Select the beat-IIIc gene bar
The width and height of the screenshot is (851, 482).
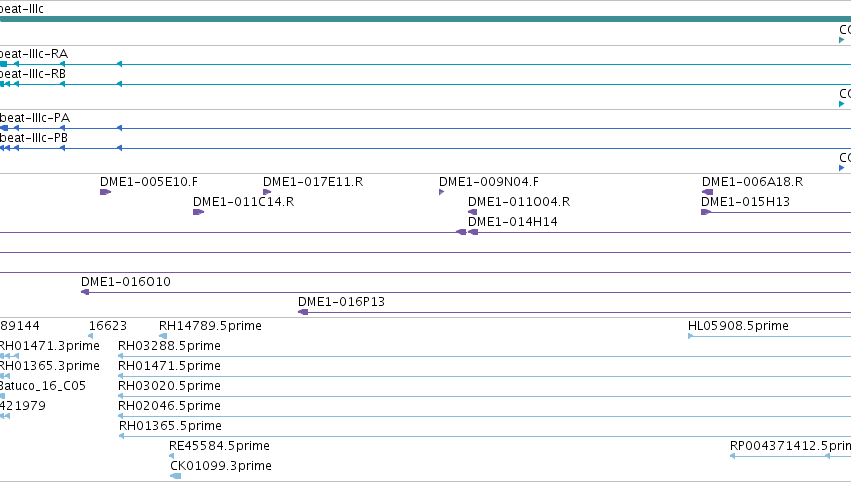pyautogui.click(x=426, y=19)
